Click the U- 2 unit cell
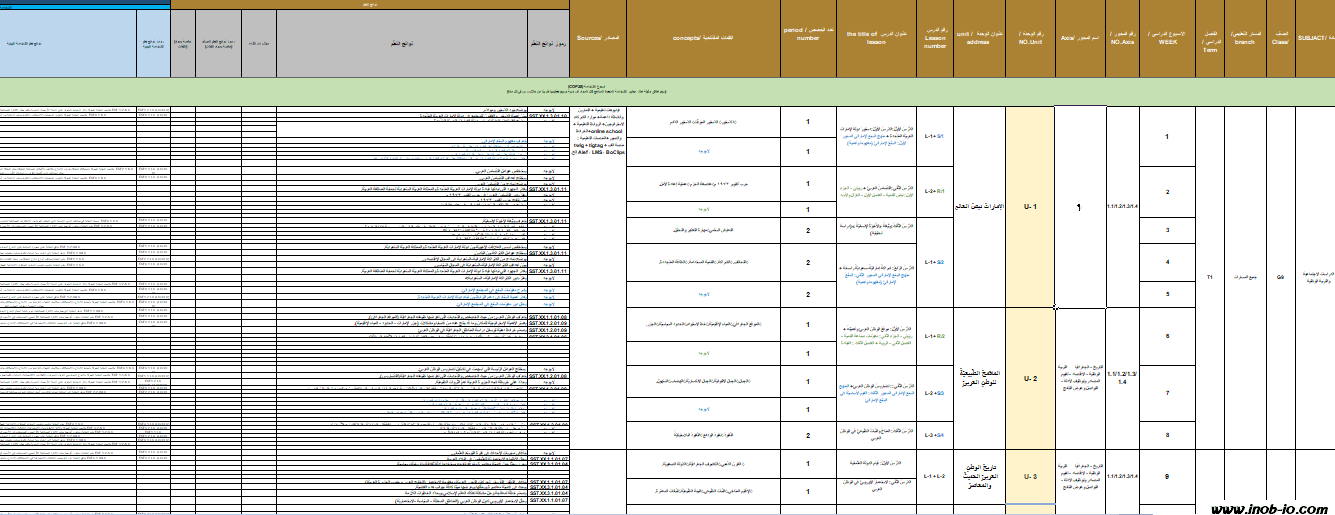Viewport: 1335px width, 515px height. (1031, 378)
